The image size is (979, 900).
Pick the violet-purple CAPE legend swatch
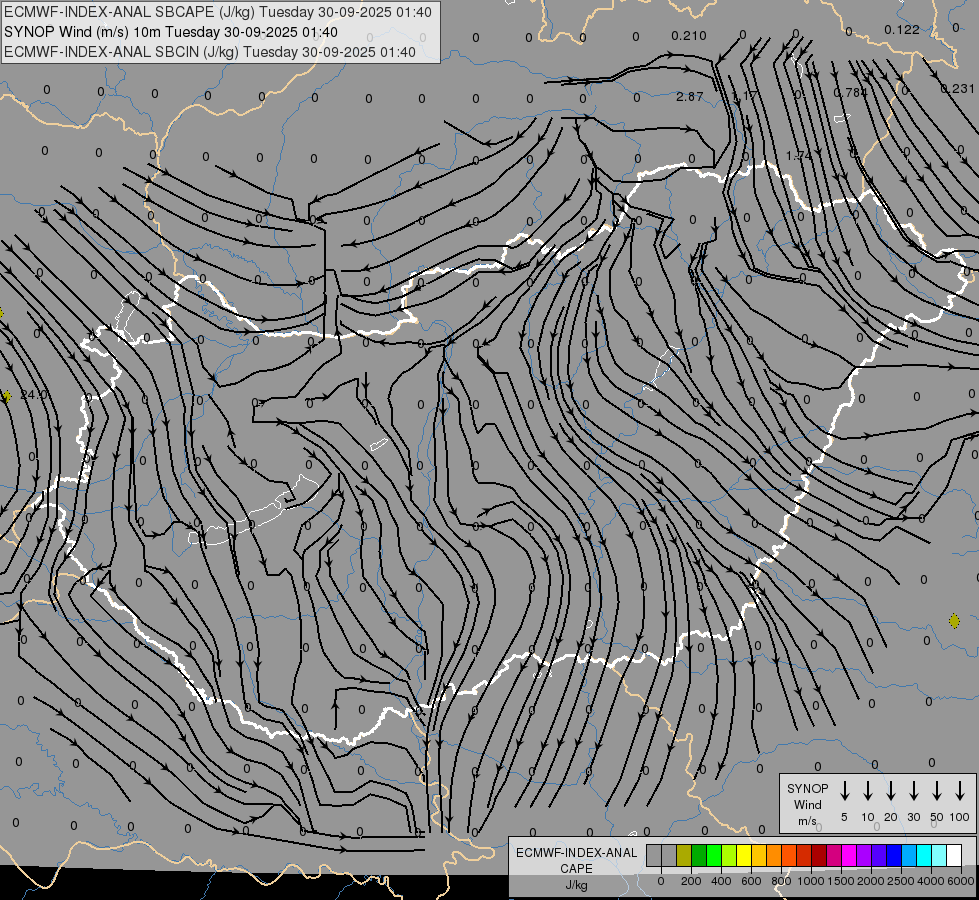click(x=865, y=855)
